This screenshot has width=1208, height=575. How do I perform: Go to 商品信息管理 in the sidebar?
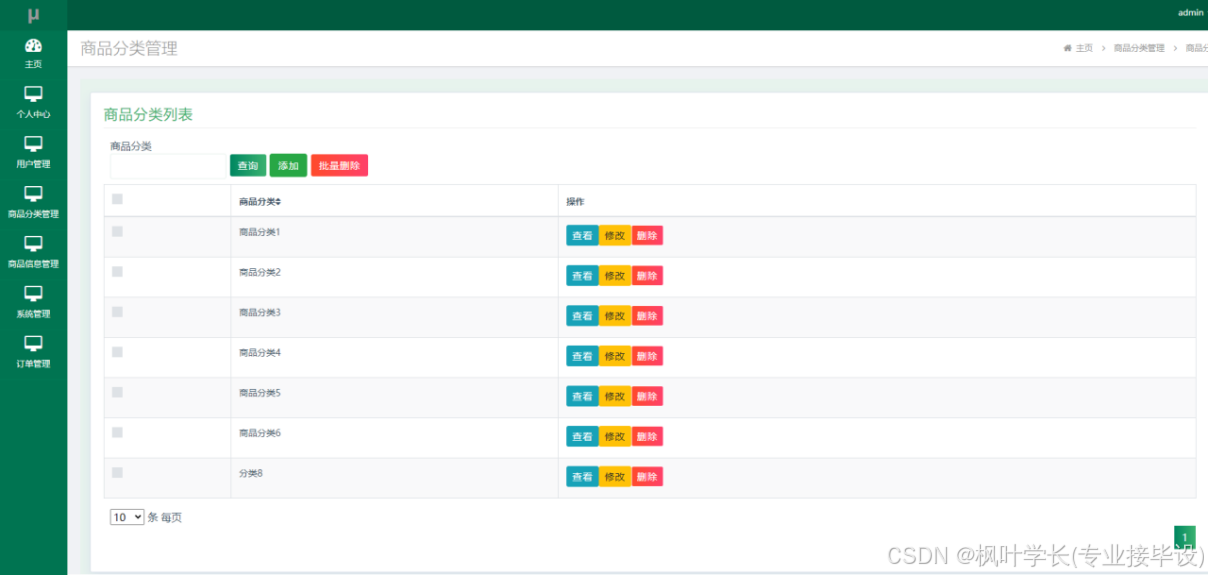(x=33, y=264)
